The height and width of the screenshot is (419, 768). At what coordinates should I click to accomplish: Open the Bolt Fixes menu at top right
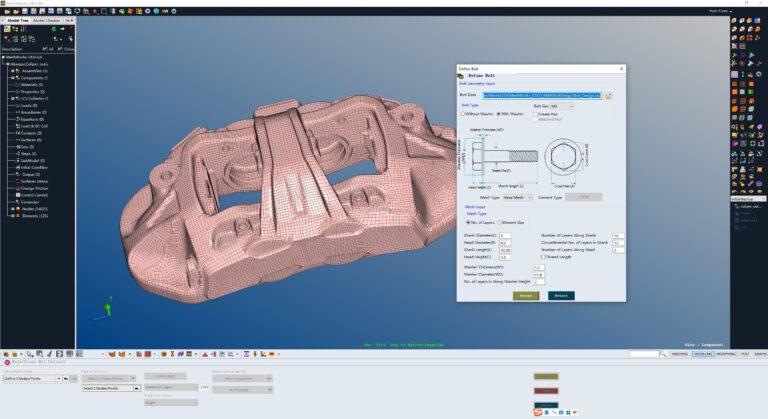coord(720,11)
